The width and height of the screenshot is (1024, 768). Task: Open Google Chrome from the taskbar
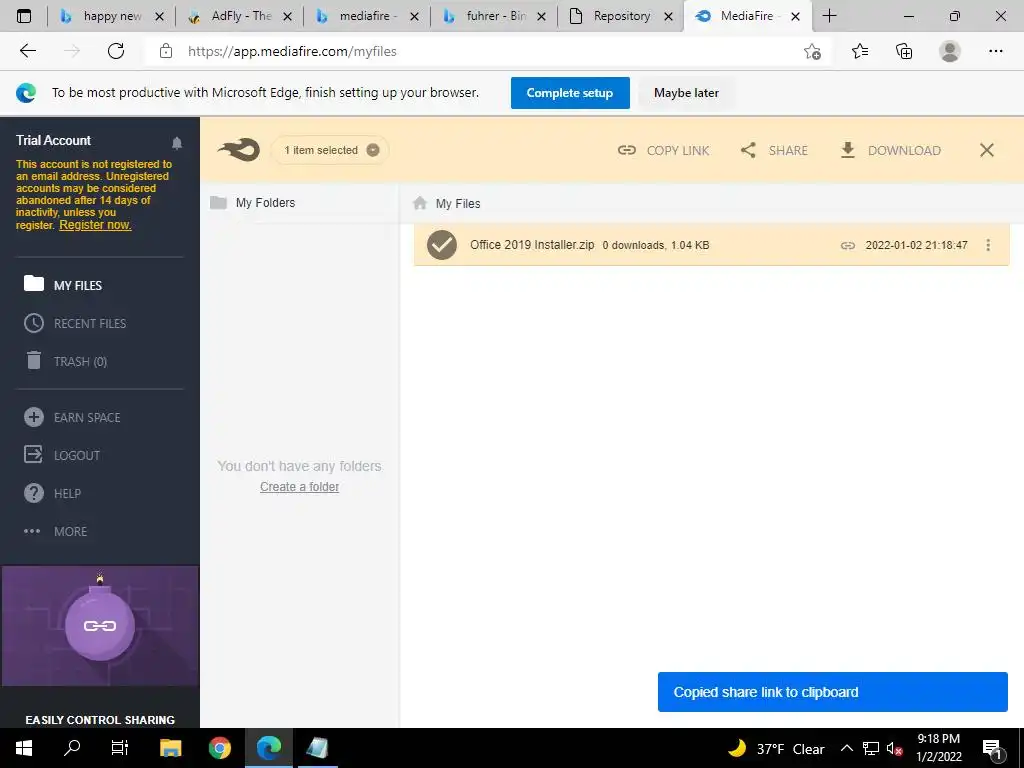pyautogui.click(x=220, y=748)
